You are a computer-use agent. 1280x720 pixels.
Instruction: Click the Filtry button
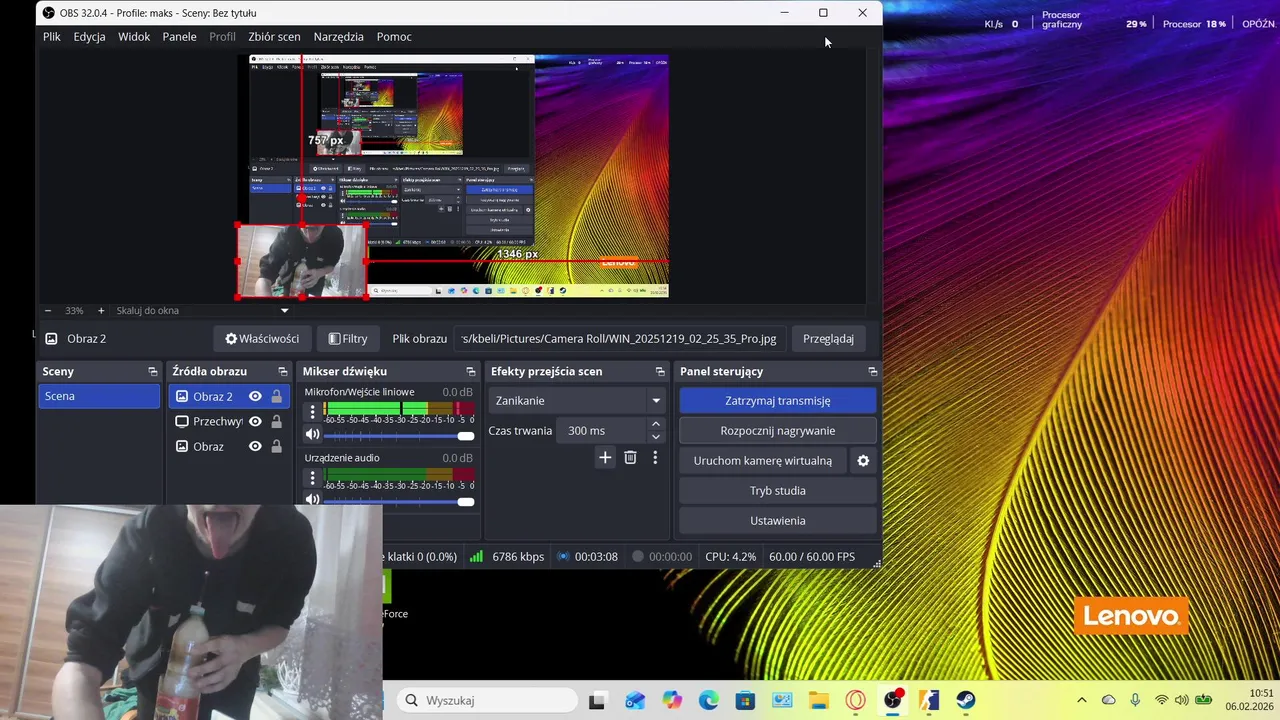coord(348,338)
